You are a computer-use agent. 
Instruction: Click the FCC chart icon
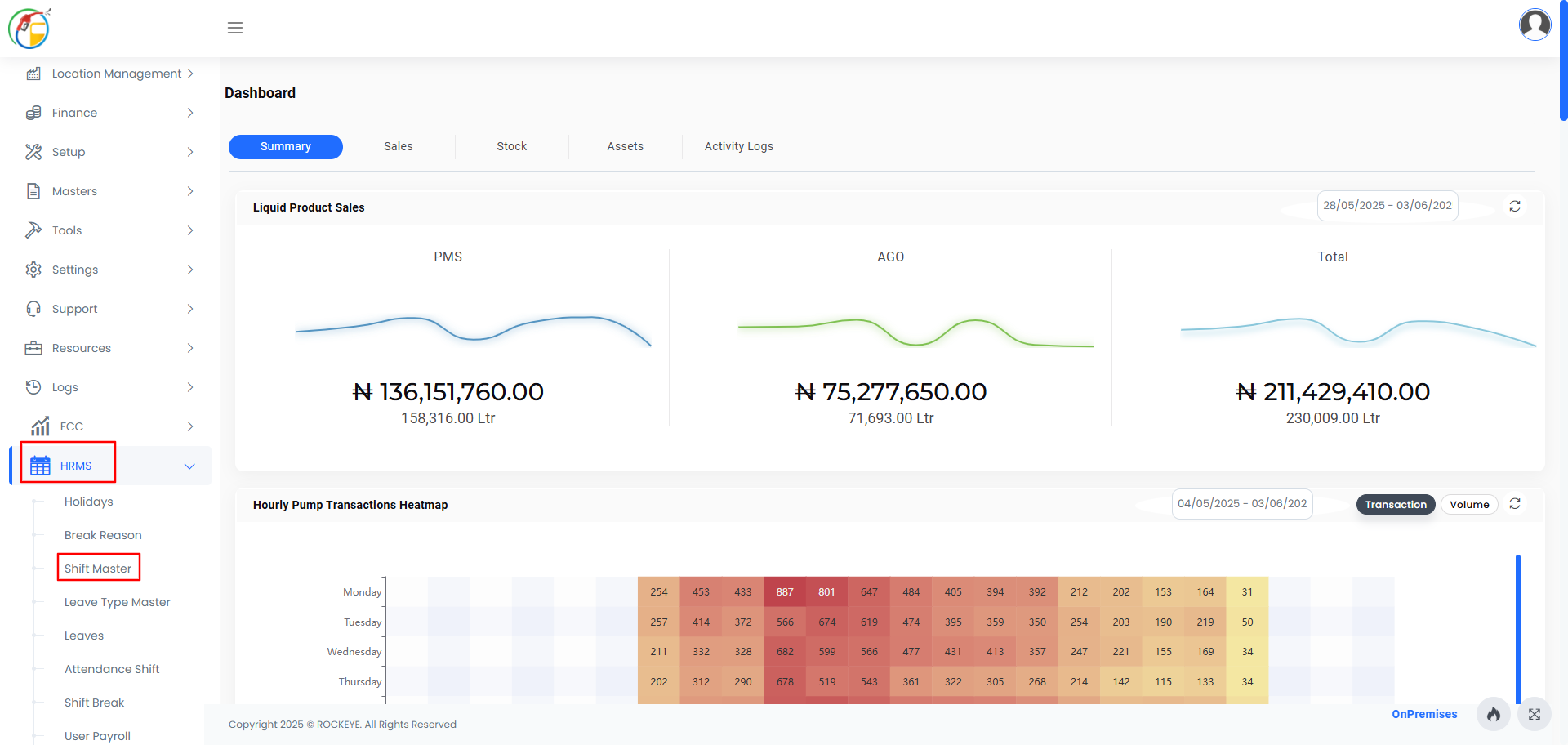click(40, 426)
